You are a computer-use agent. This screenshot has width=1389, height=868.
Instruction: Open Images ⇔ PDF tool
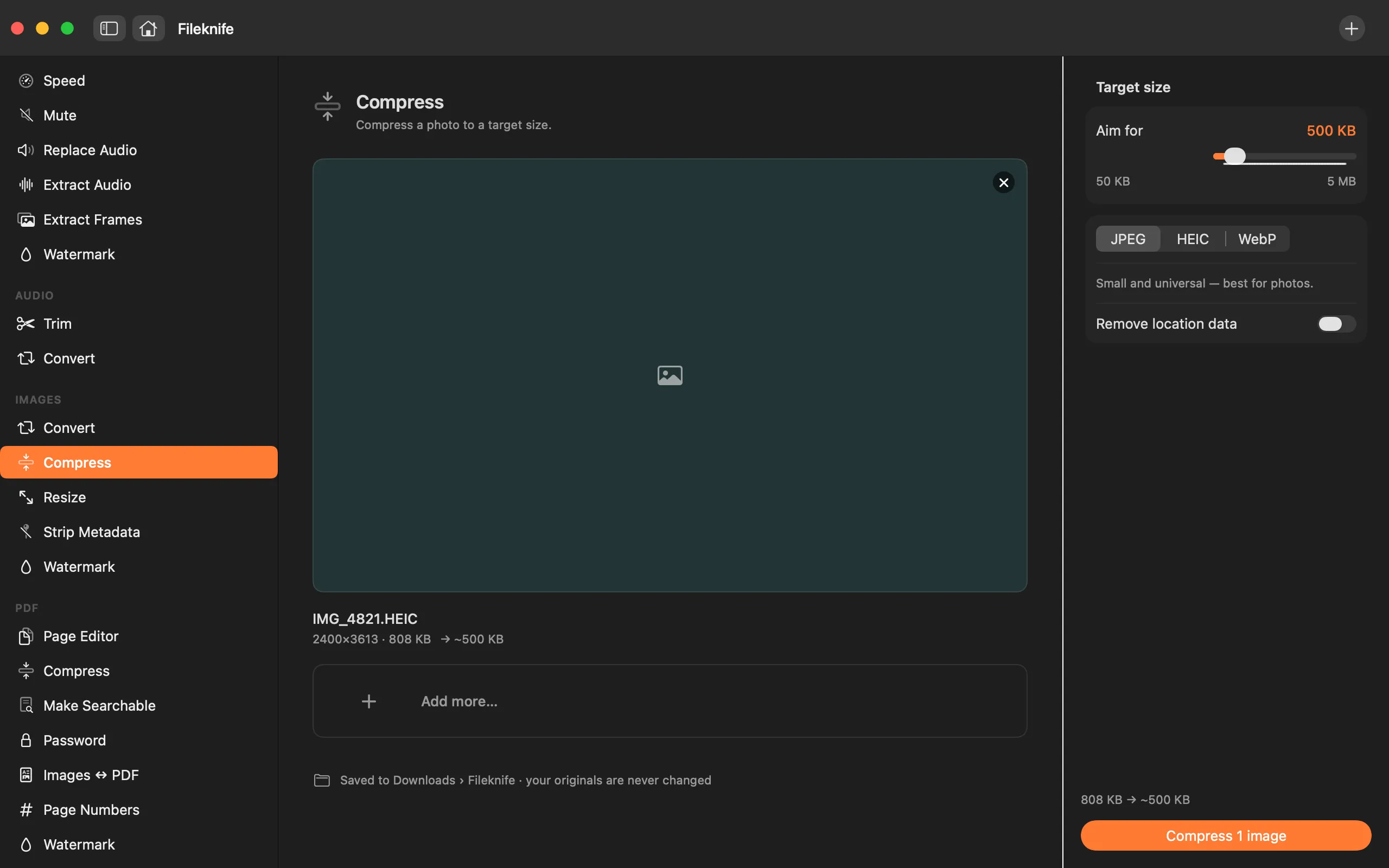point(139,776)
